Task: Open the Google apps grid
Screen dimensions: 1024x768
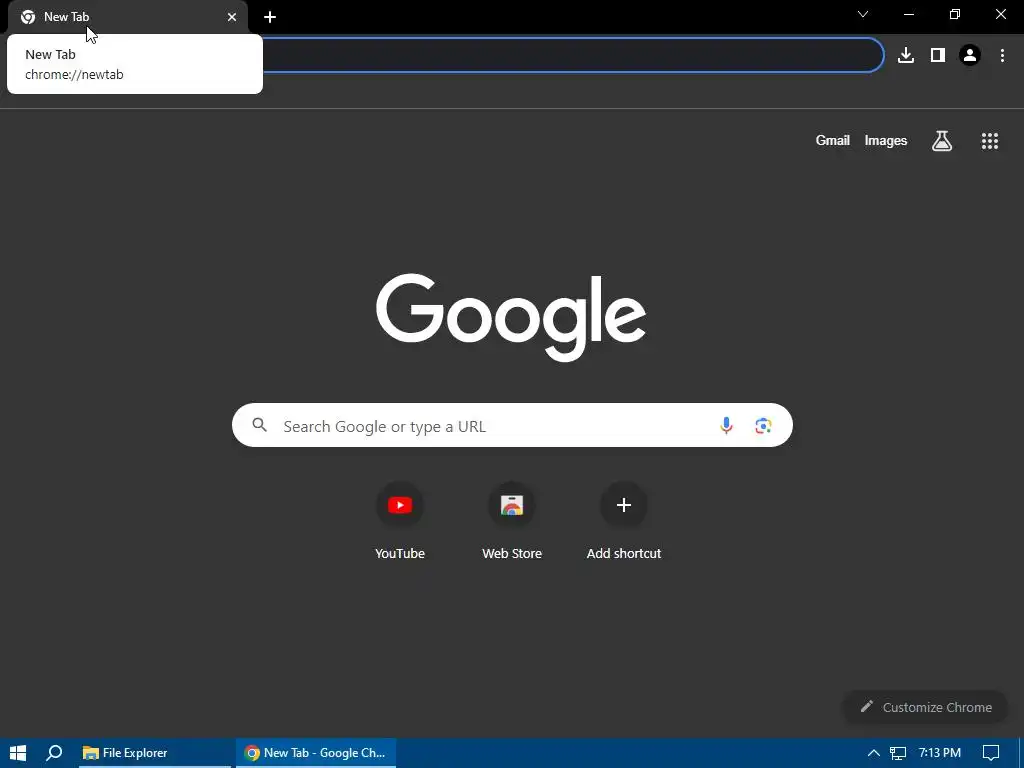Action: [990, 140]
